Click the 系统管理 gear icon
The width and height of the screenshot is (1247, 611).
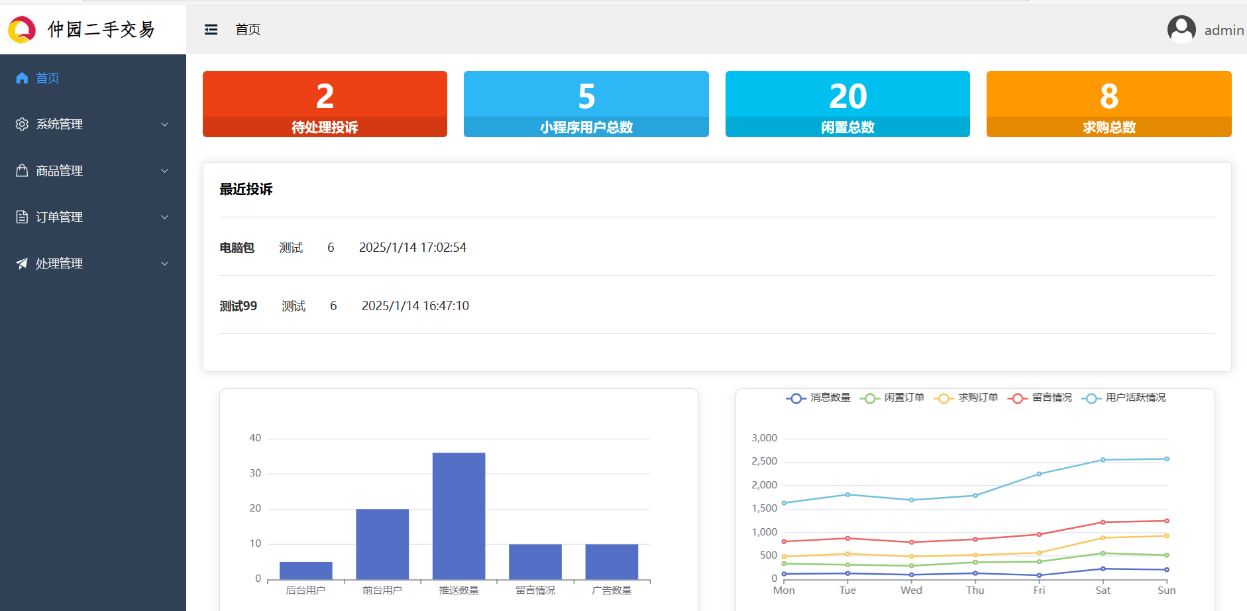click(x=22, y=124)
